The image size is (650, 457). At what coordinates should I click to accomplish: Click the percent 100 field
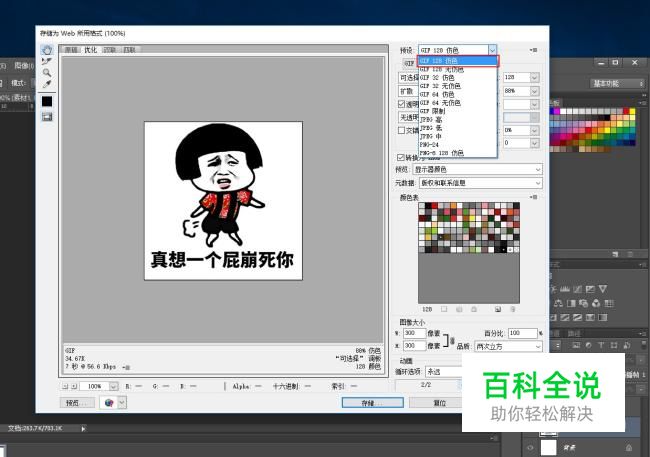pos(522,333)
